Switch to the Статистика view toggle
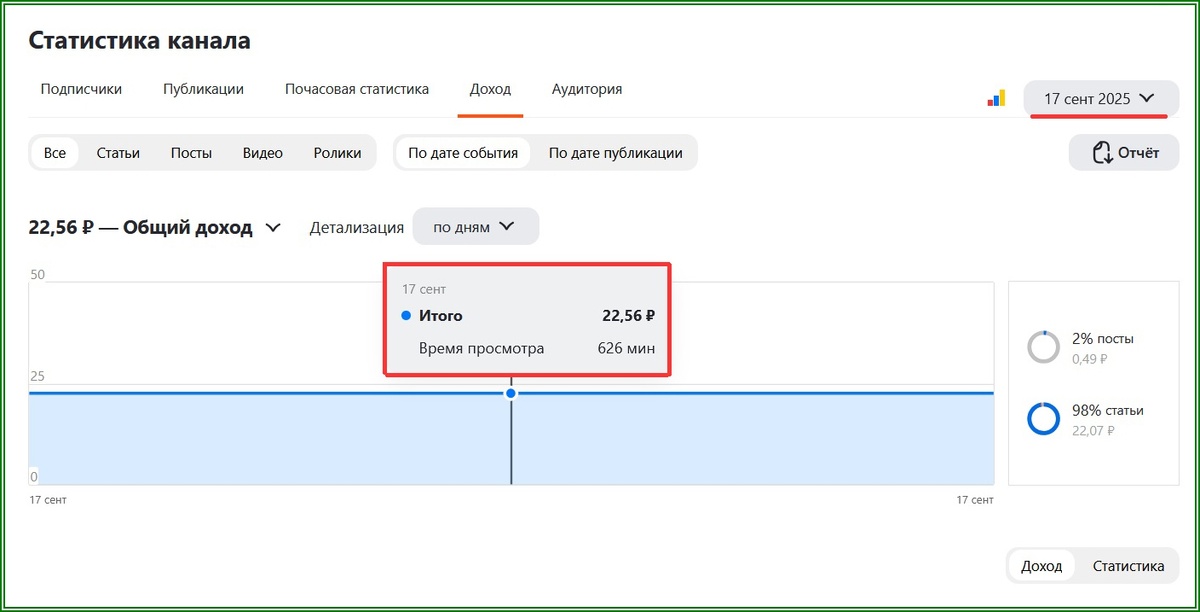The height and width of the screenshot is (612, 1200). [1128, 566]
